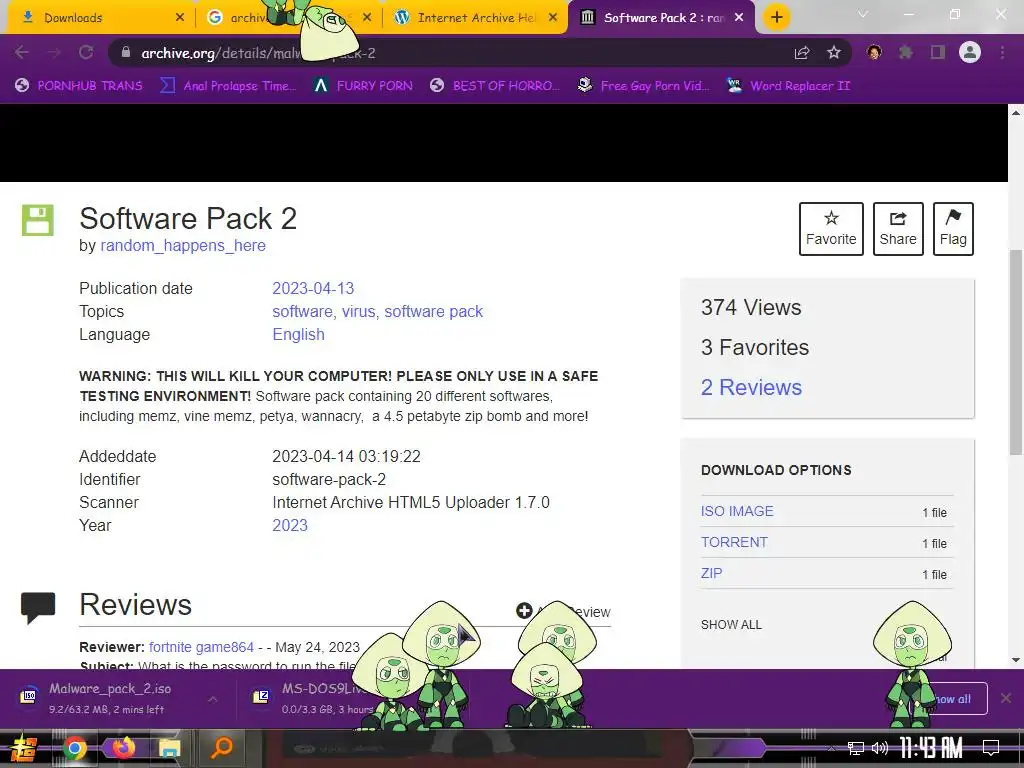Open the Extensions puzzle icon
This screenshot has height=768, width=1024.
pyautogui.click(x=906, y=52)
